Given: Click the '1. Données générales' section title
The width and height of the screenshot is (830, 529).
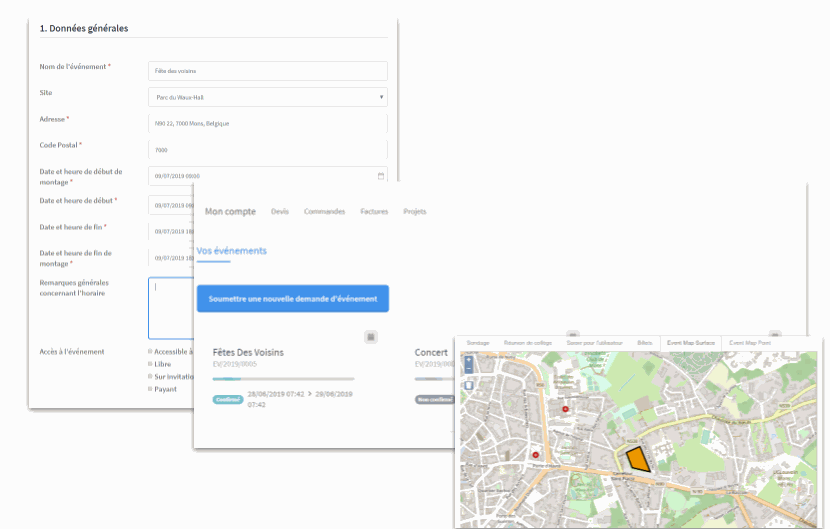Looking at the screenshot, I should [x=84, y=29].
